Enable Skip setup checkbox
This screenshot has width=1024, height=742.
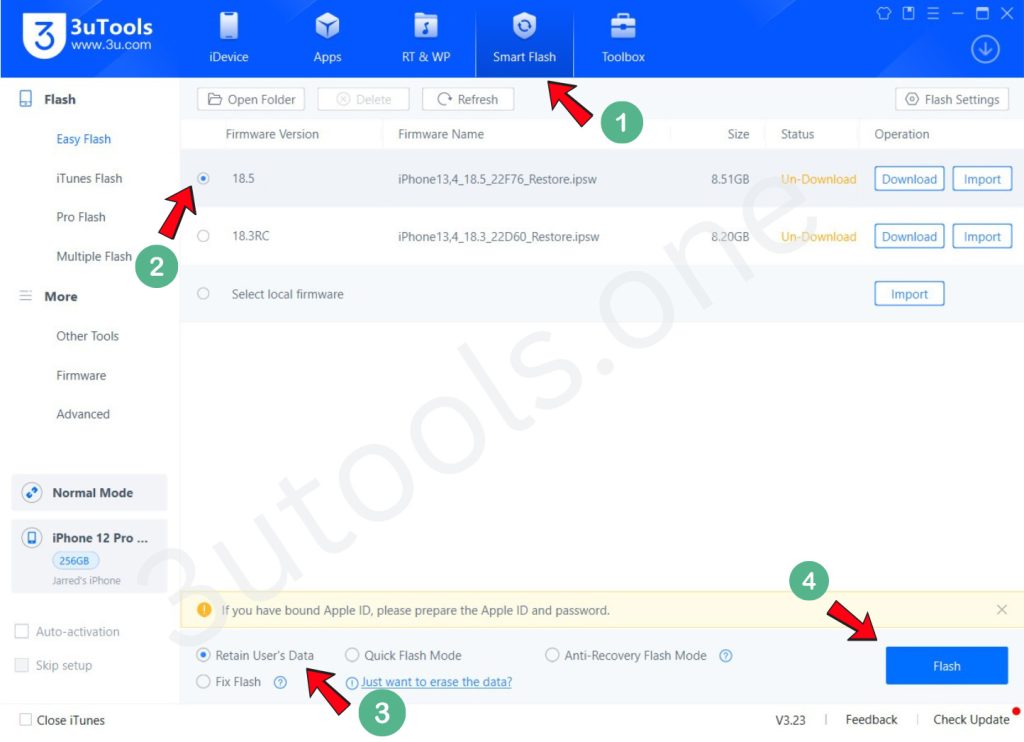(22, 665)
